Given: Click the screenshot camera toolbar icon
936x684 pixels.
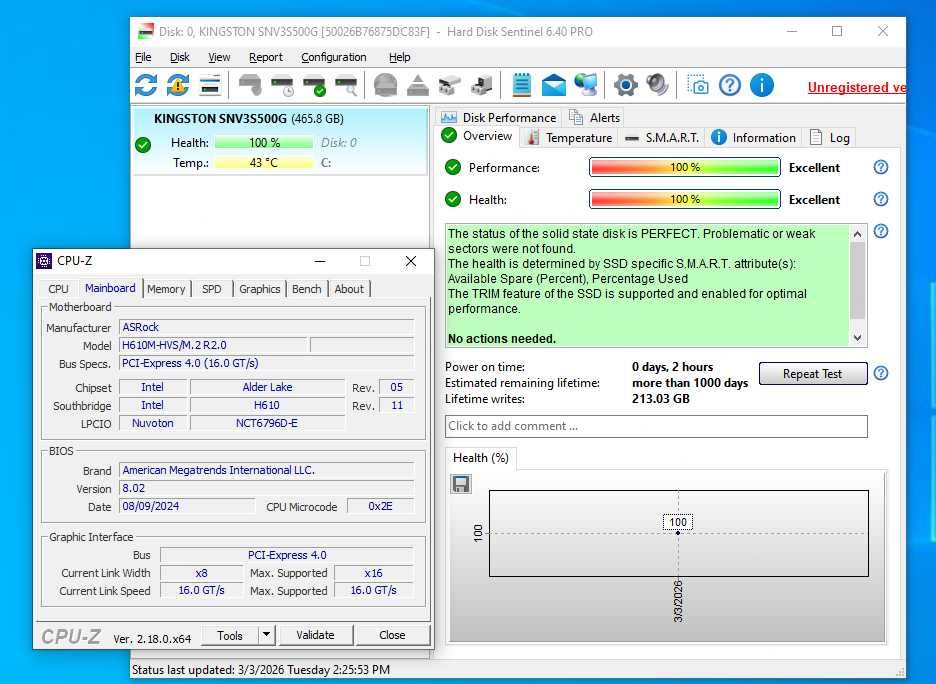Looking at the screenshot, I should click(698, 85).
